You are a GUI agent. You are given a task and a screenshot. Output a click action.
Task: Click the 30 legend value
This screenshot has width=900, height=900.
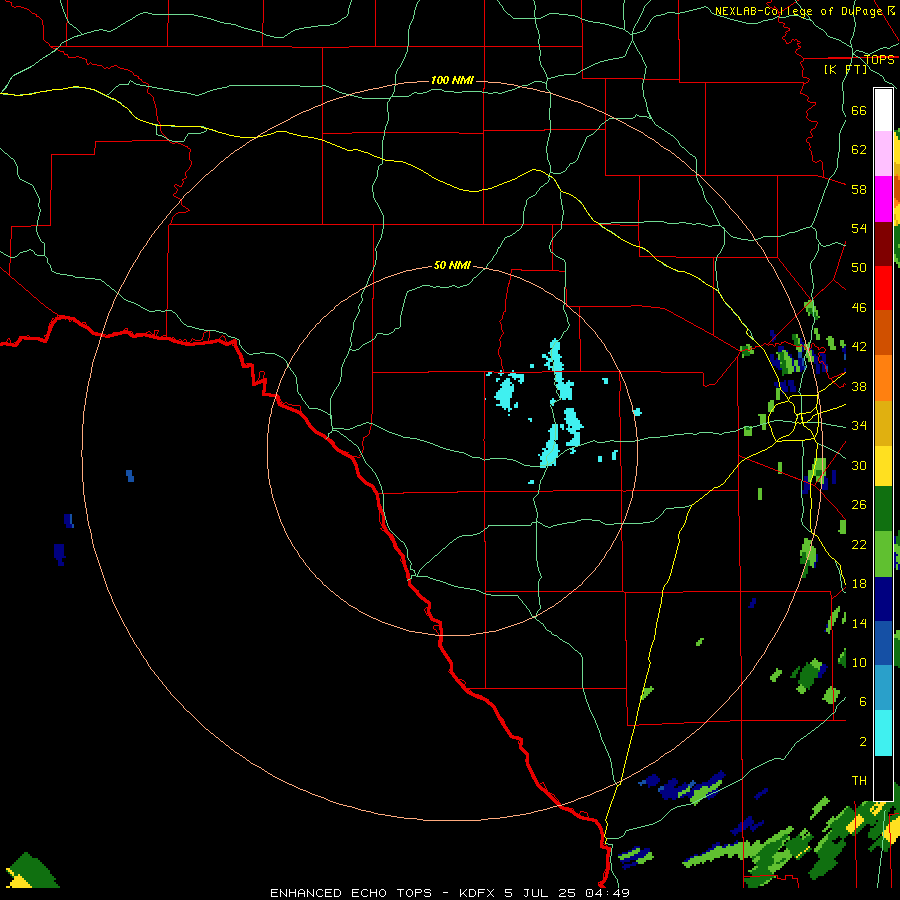point(859,465)
